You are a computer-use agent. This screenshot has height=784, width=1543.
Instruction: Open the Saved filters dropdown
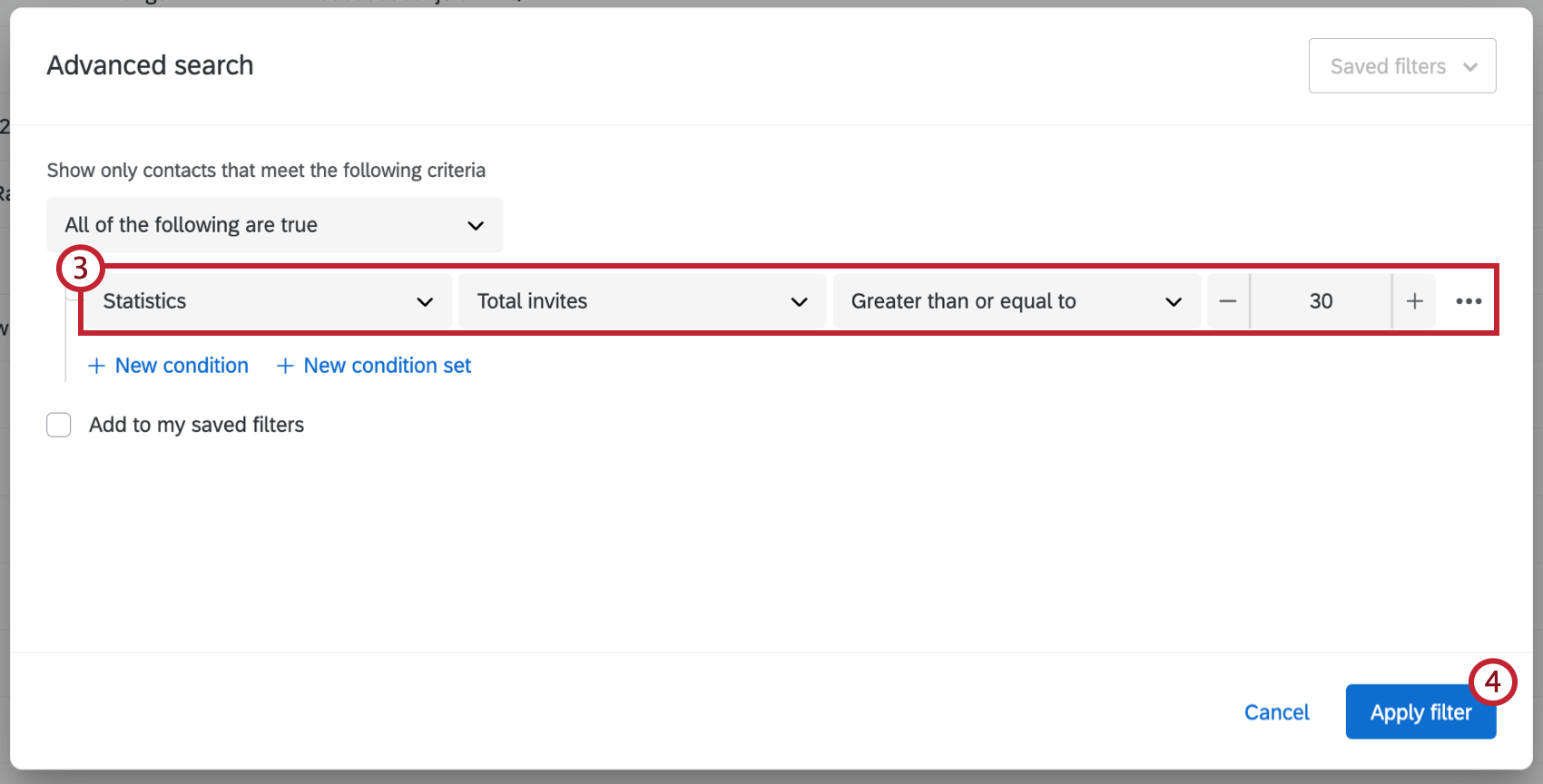1401,66
